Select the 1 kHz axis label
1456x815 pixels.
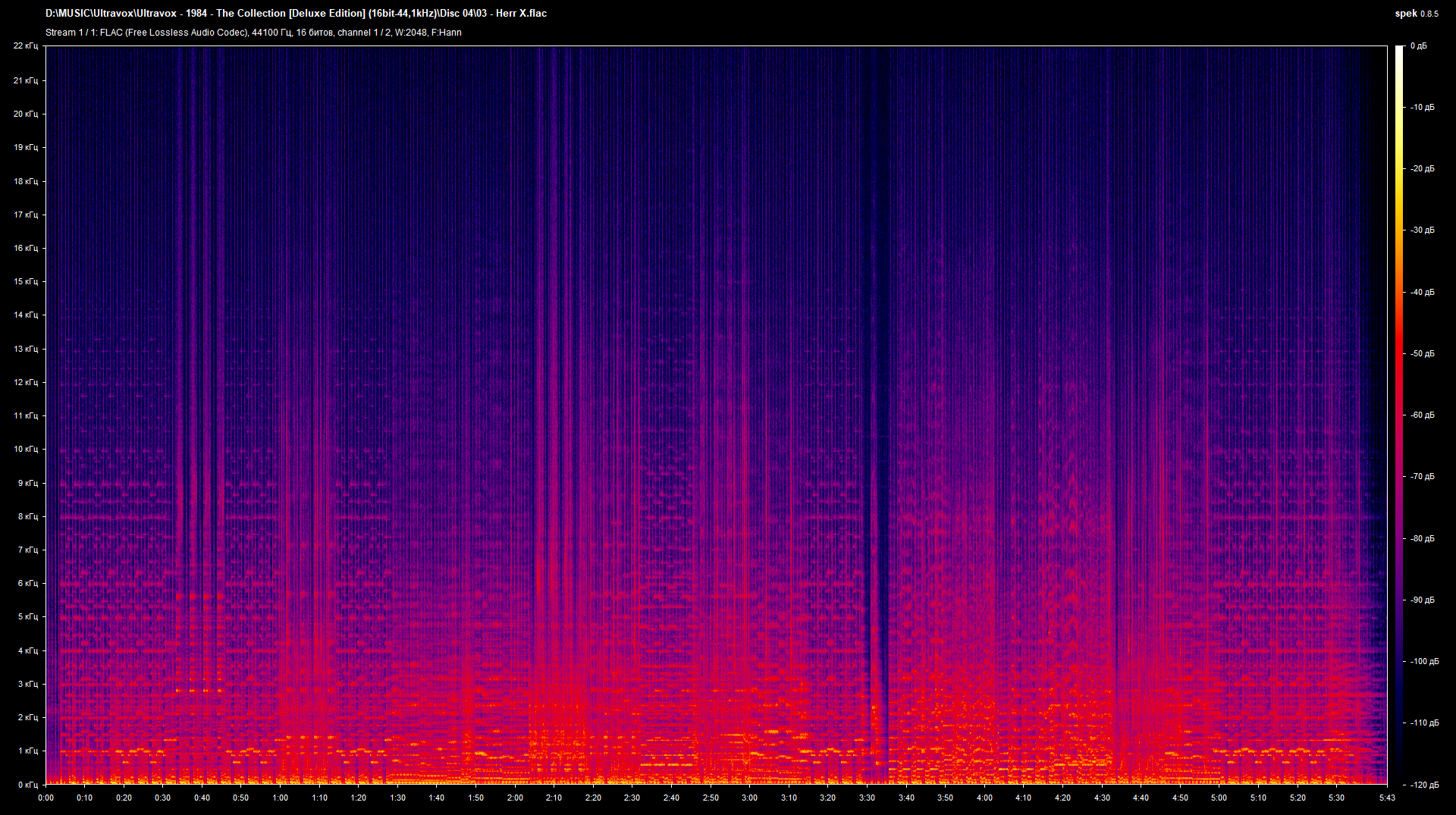[x=30, y=751]
